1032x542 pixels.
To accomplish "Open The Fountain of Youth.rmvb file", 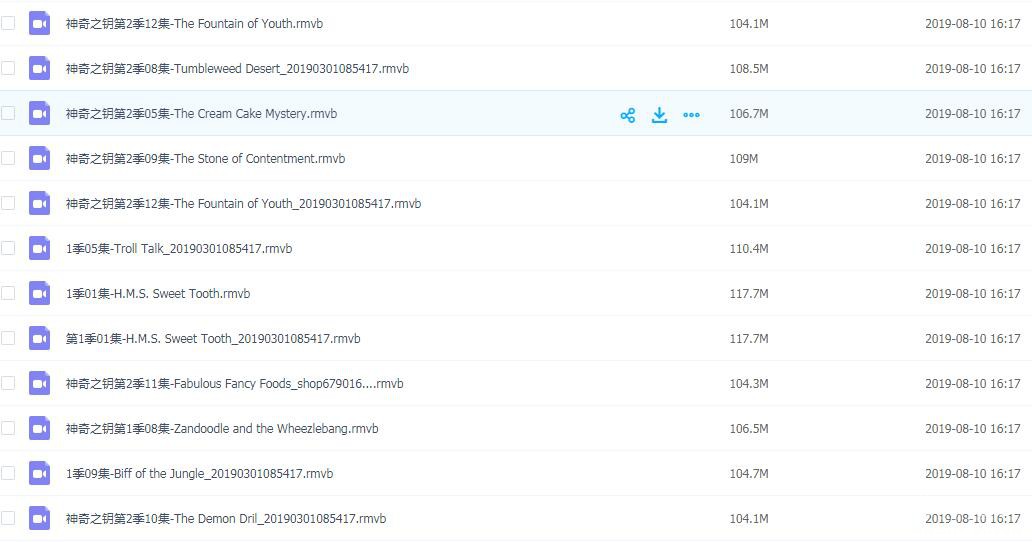I will point(194,24).
